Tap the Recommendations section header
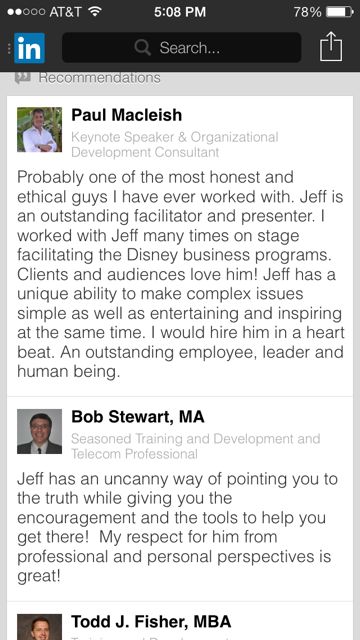 (x=100, y=77)
